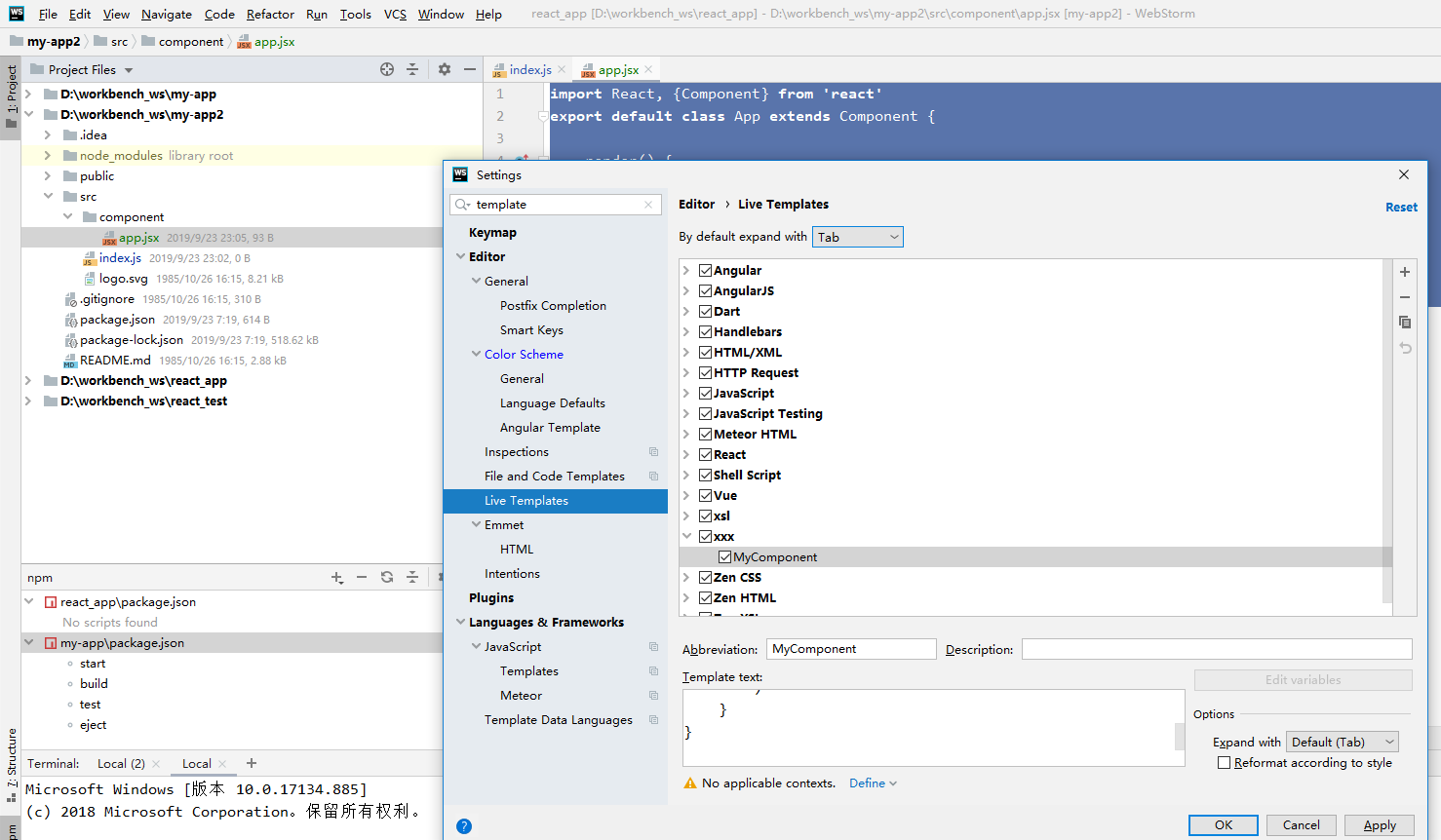Click the Reset link

point(1401,208)
